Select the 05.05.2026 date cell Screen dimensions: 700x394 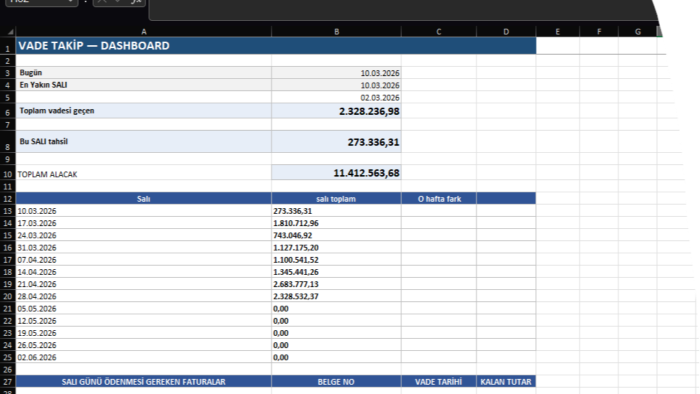click(x=144, y=308)
